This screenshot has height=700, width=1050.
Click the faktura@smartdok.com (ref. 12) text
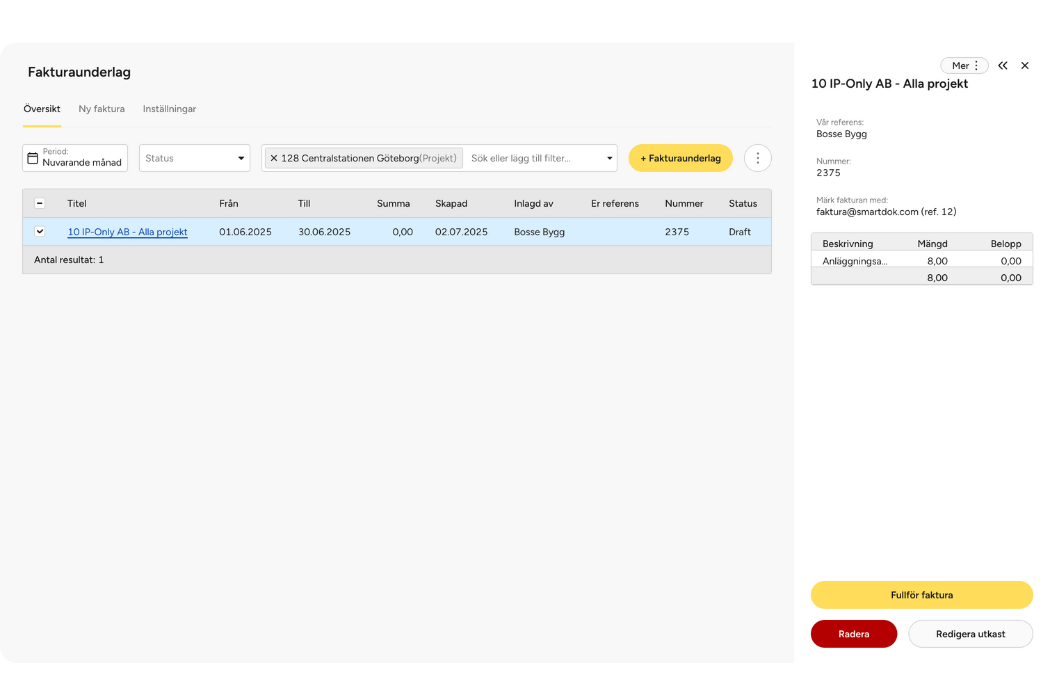click(x=886, y=212)
